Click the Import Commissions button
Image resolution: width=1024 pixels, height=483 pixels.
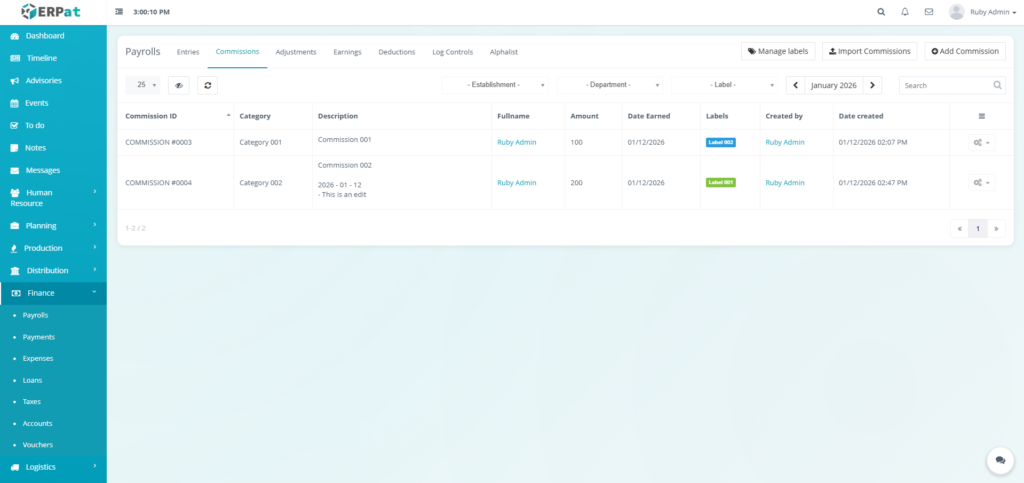pyautogui.click(x=869, y=51)
